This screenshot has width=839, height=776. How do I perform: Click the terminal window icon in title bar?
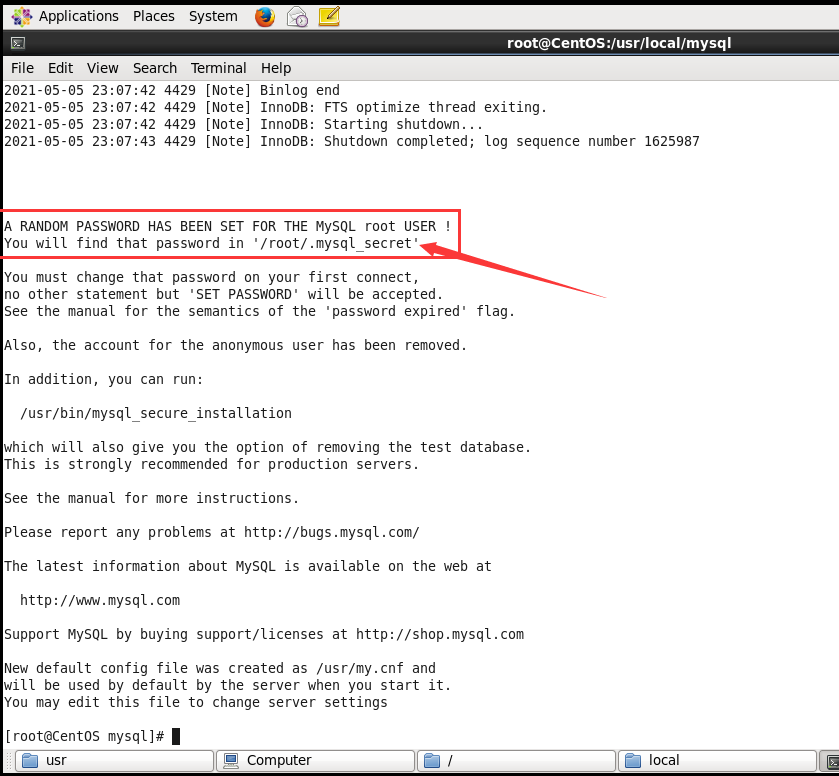point(18,43)
